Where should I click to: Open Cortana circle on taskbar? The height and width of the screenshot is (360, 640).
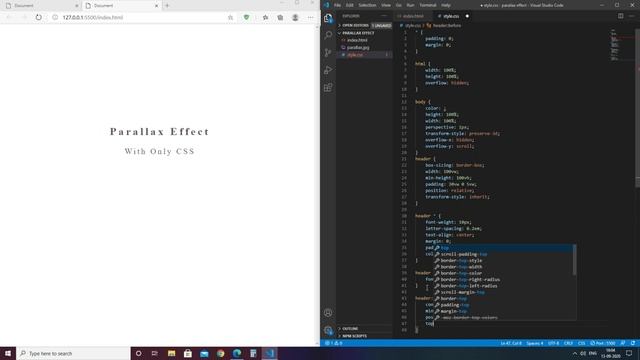[x=138, y=353]
